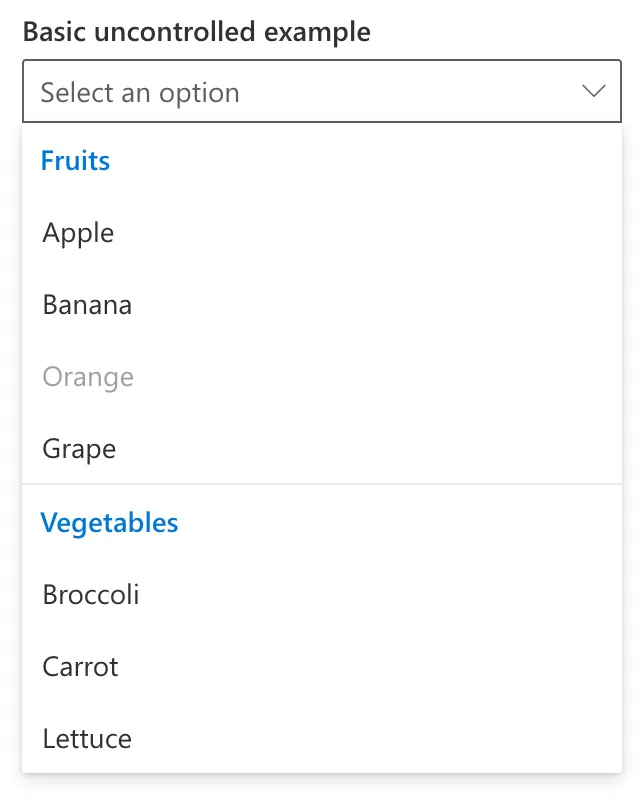This screenshot has height=800, width=644.
Task: Select Lettuce at the list bottom
Action: coord(87,739)
